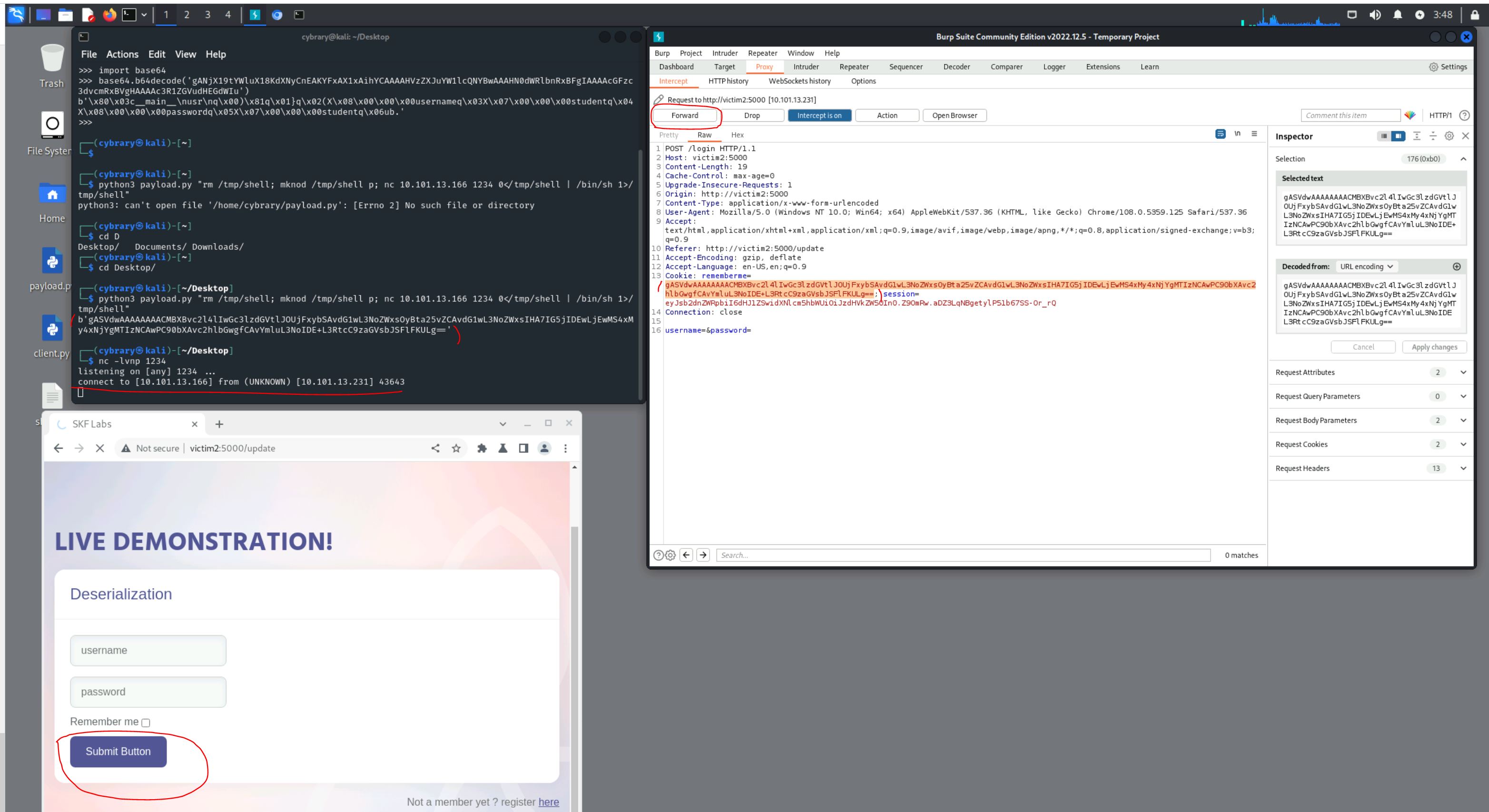Open the Inspector settings gear

(1449, 136)
